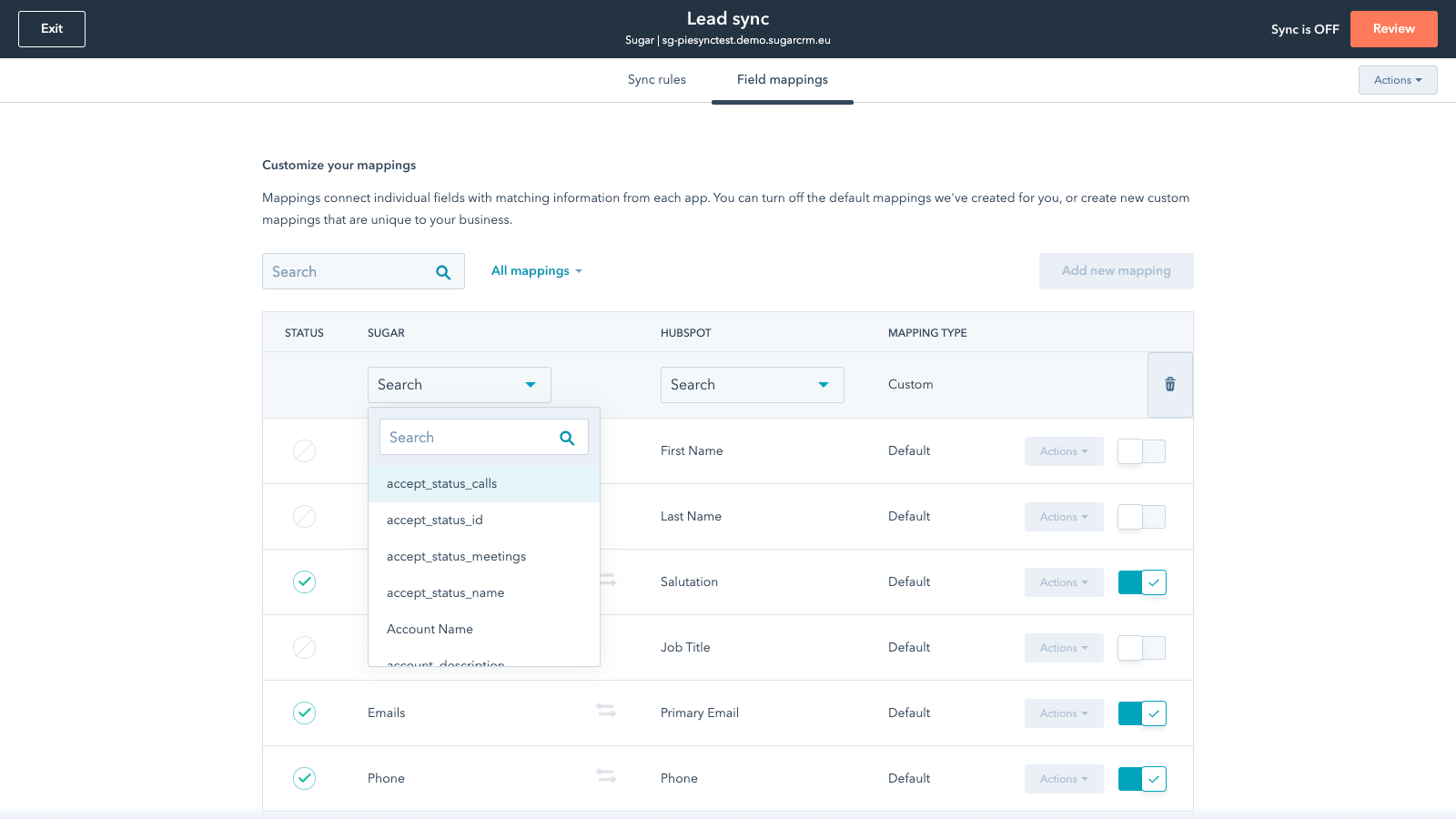Choose Account Name in the Sugar field list
This screenshot has height=819, width=1456.
[x=430, y=630]
